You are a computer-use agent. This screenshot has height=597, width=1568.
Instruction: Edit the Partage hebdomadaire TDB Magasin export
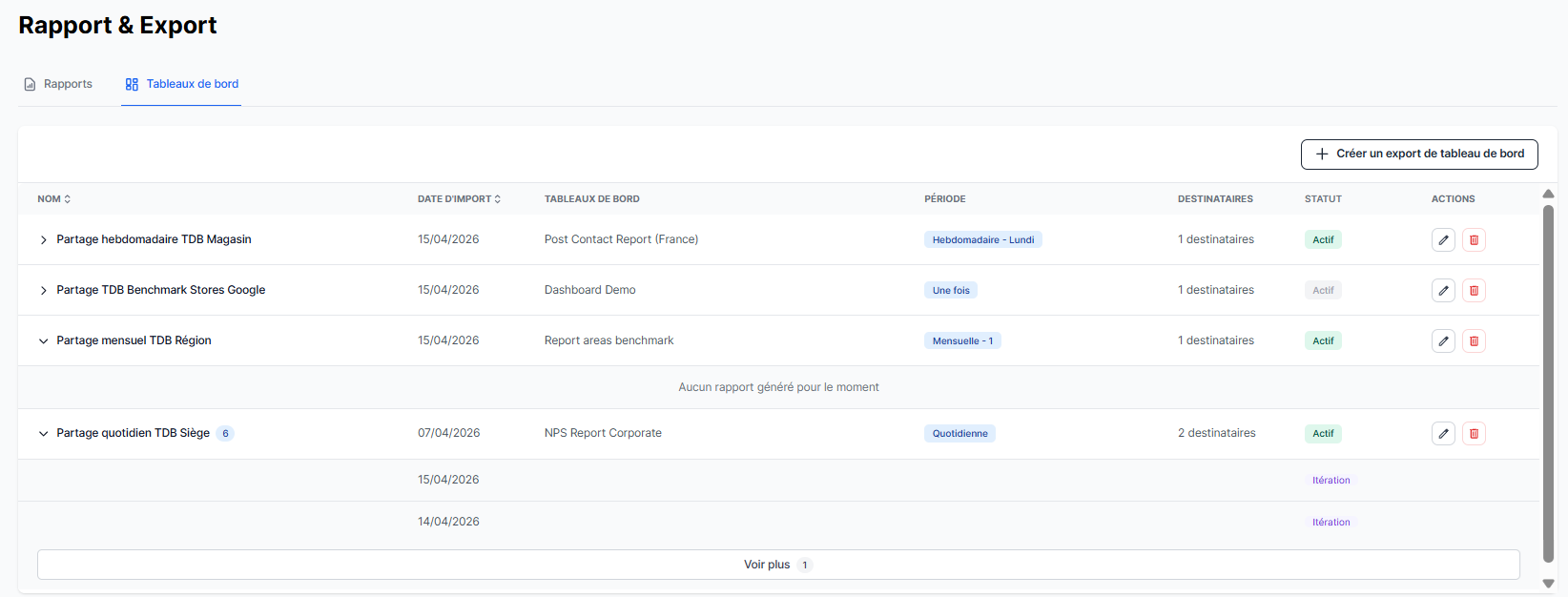(x=1443, y=240)
